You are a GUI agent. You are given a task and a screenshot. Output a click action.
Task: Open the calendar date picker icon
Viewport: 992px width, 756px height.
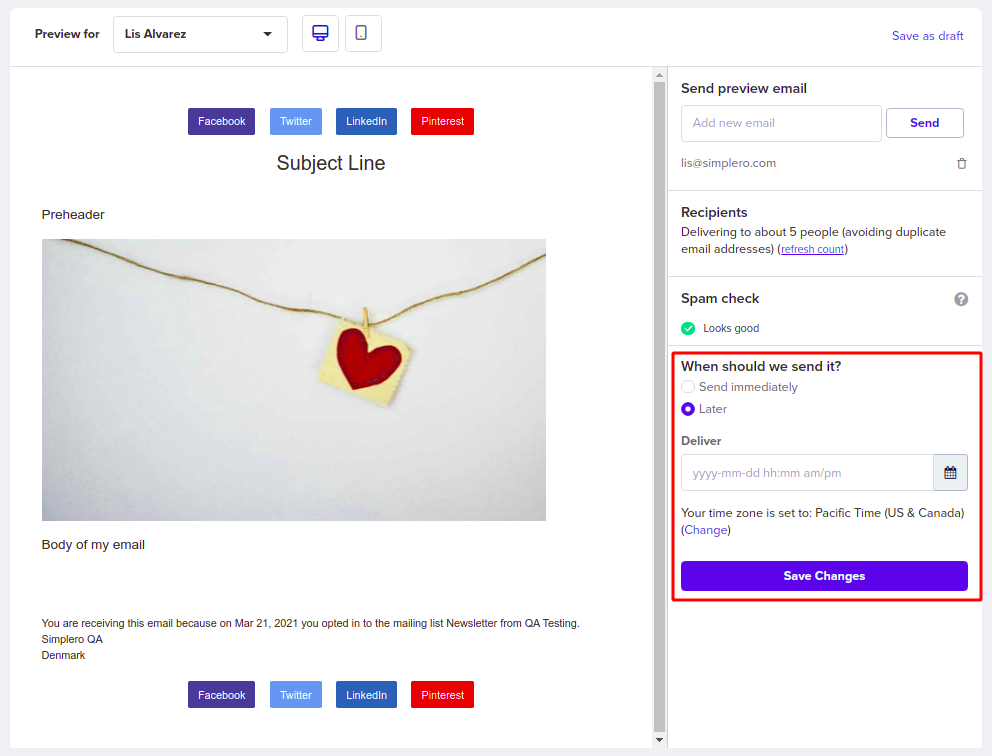(x=950, y=473)
